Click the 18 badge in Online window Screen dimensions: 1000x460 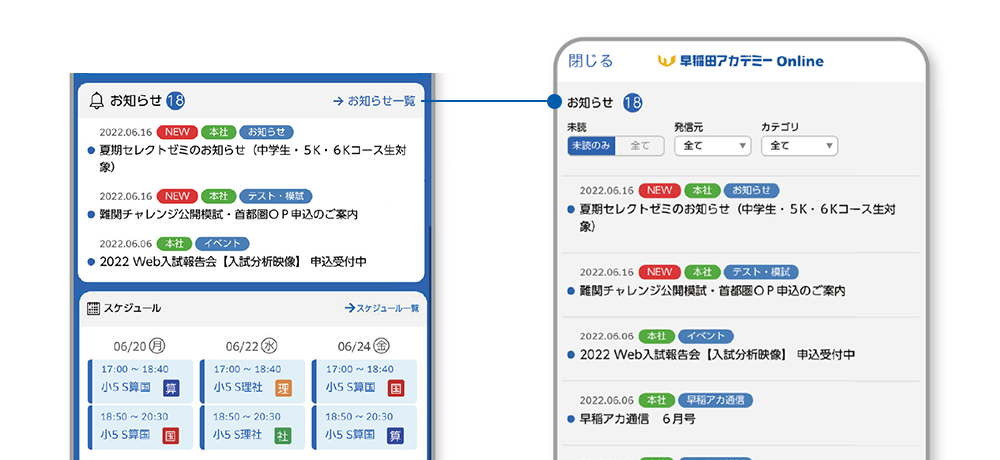tap(632, 102)
